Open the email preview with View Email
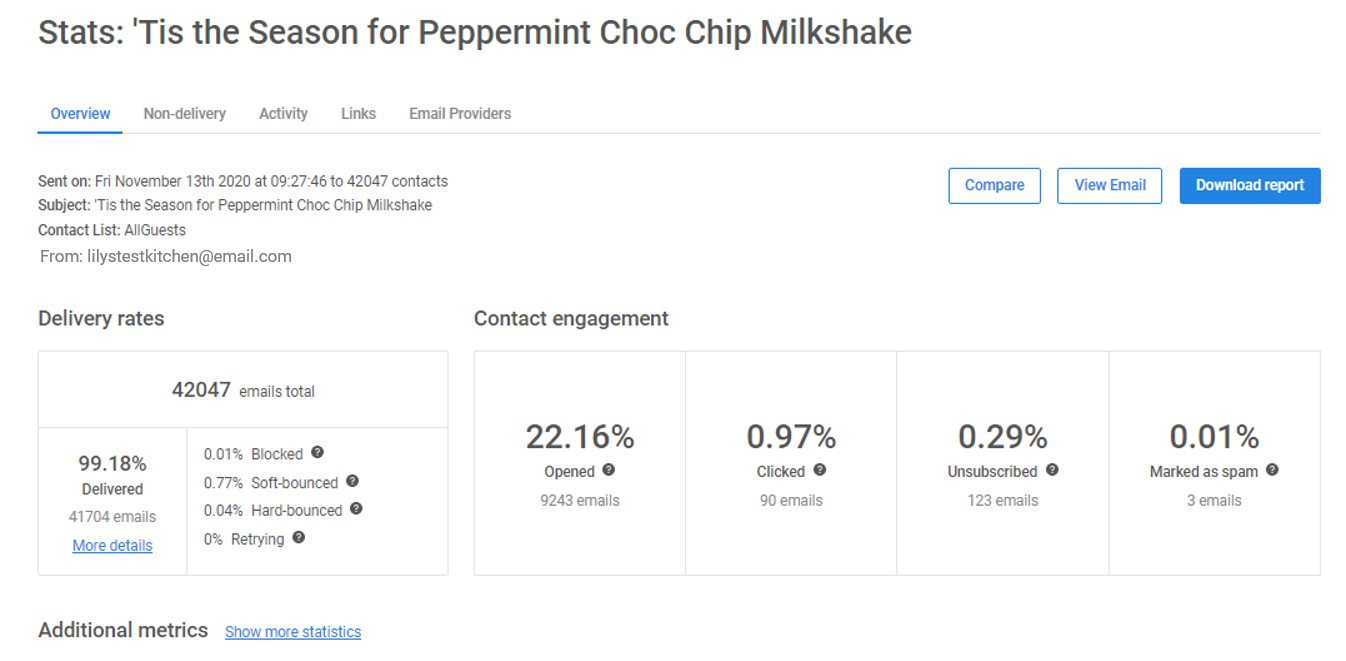The image size is (1346, 661). pos(1109,185)
